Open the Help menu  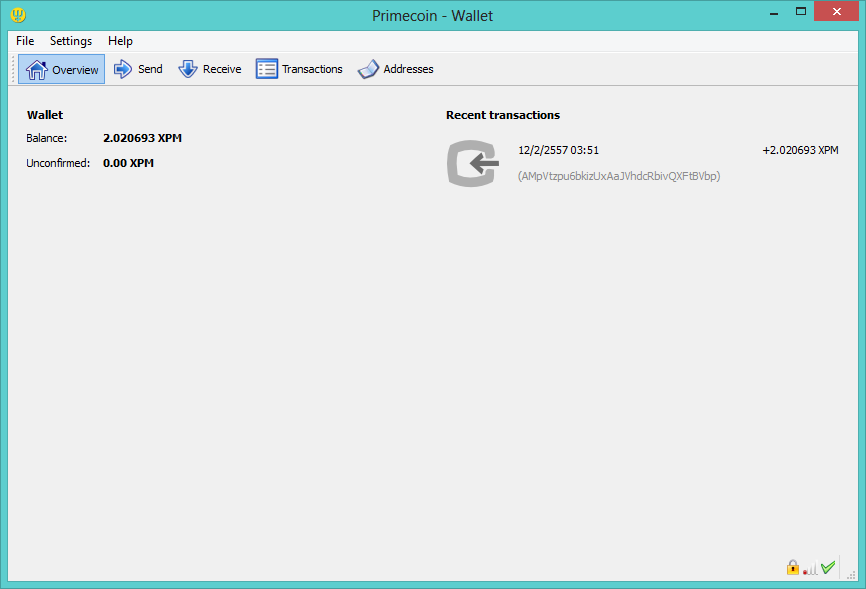pyautogui.click(x=120, y=41)
